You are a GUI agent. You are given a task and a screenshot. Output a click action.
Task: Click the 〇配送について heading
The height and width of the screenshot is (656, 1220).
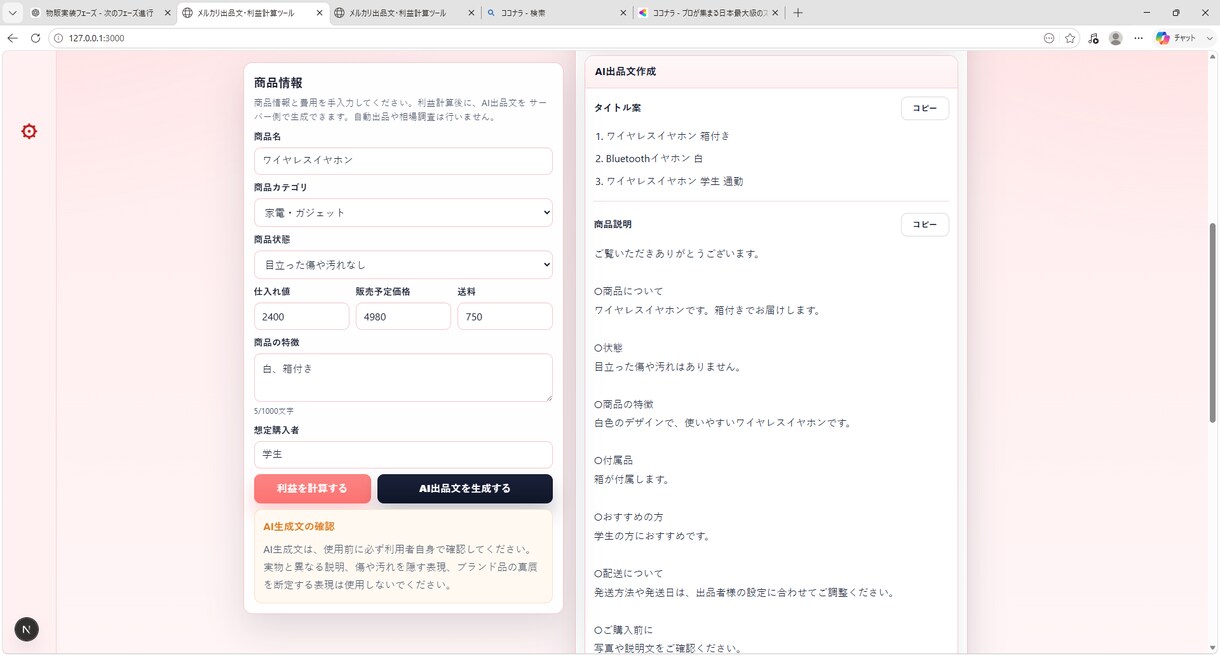point(628,573)
